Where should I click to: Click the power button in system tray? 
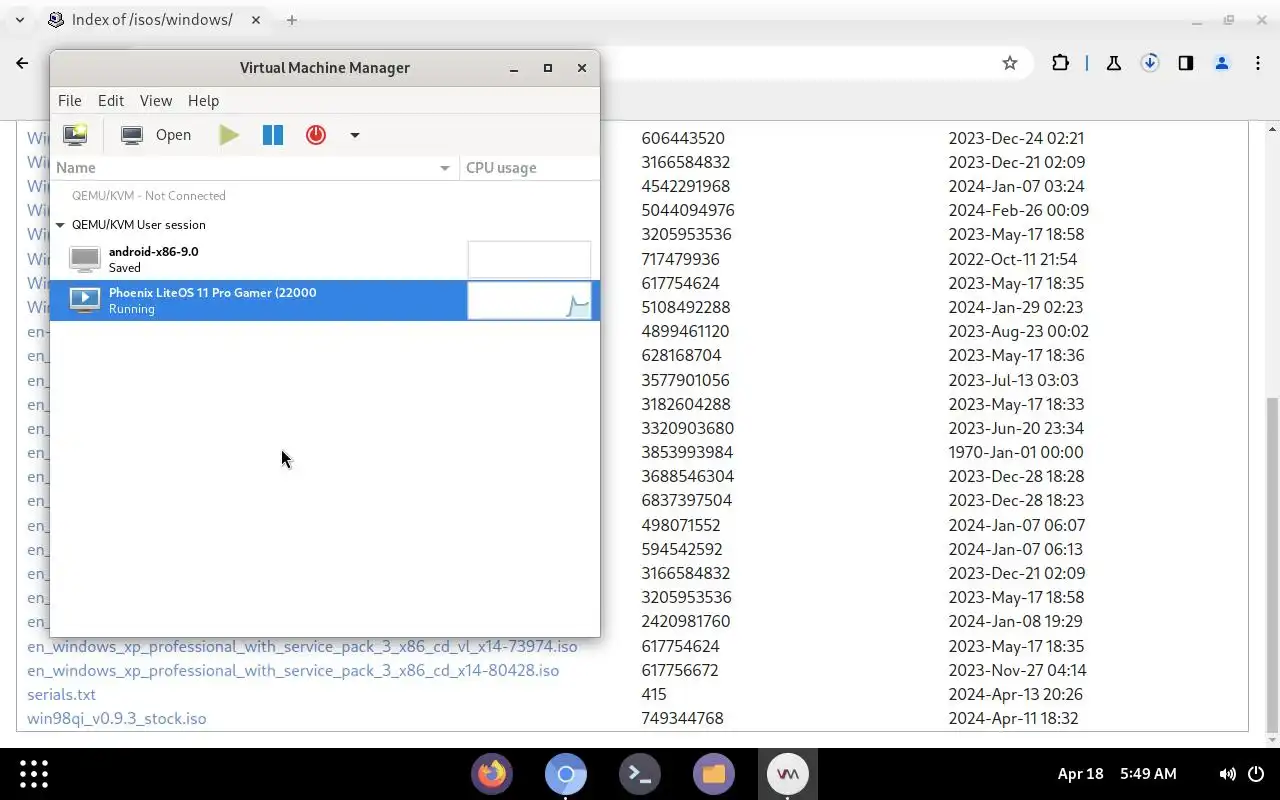1257,774
